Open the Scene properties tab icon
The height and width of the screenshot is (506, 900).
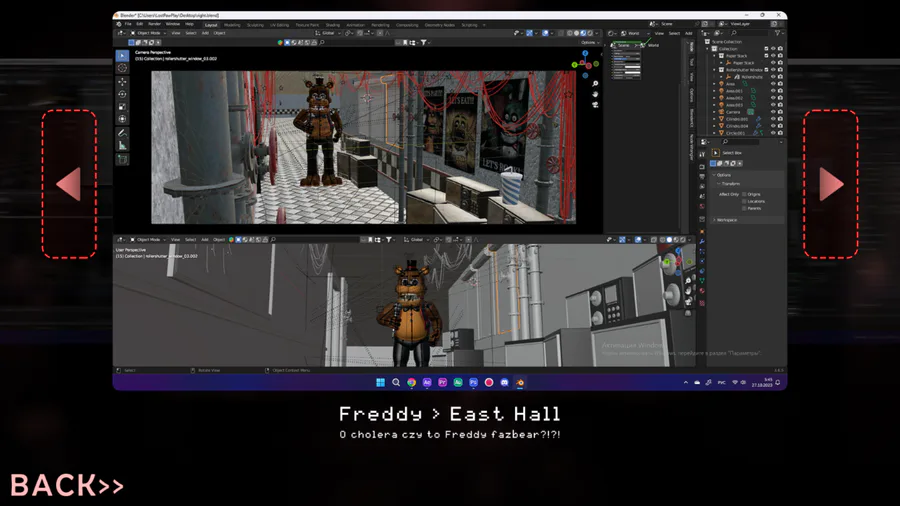[702, 196]
